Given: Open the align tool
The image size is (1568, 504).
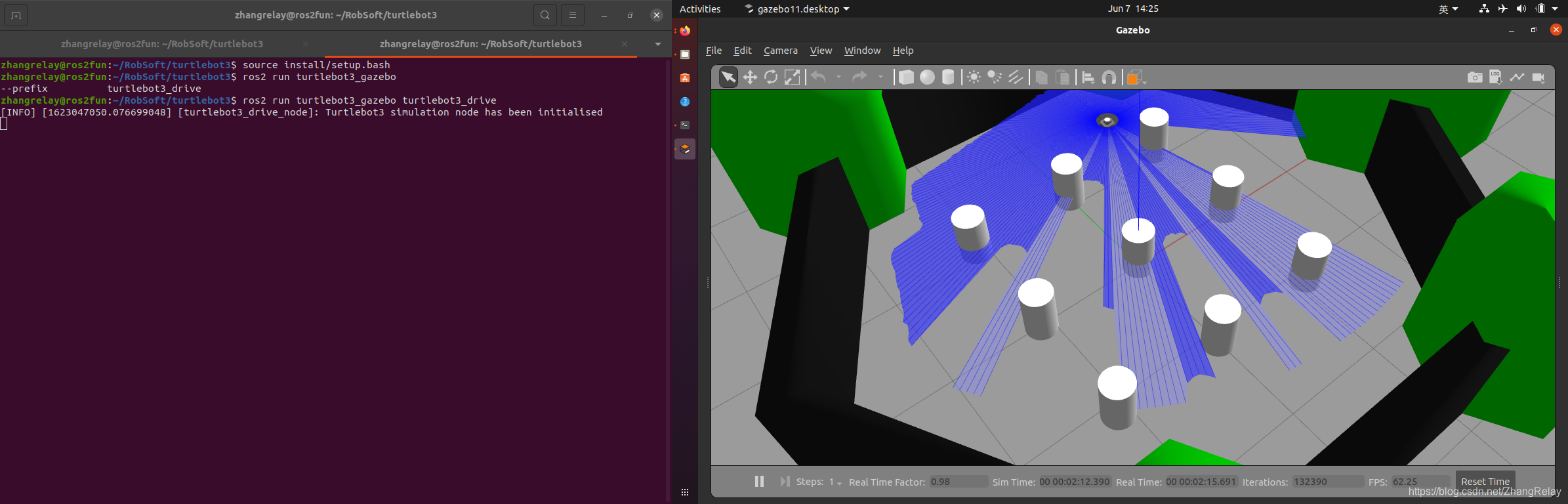Looking at the screenshot, I should [1088, 77].
